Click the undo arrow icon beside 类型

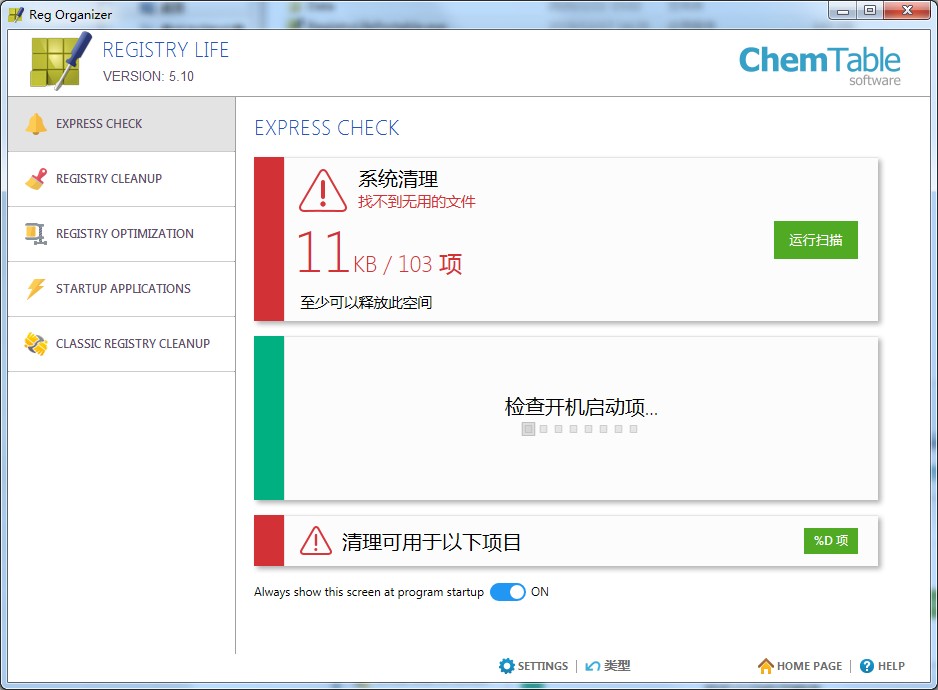pyautogui.click(x=592, y=666)
